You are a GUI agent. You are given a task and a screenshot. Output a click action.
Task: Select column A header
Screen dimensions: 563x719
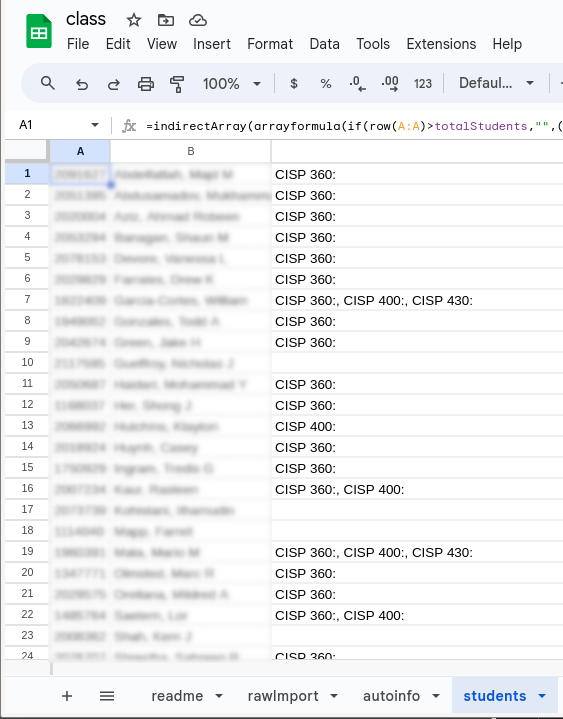point(80,151)
